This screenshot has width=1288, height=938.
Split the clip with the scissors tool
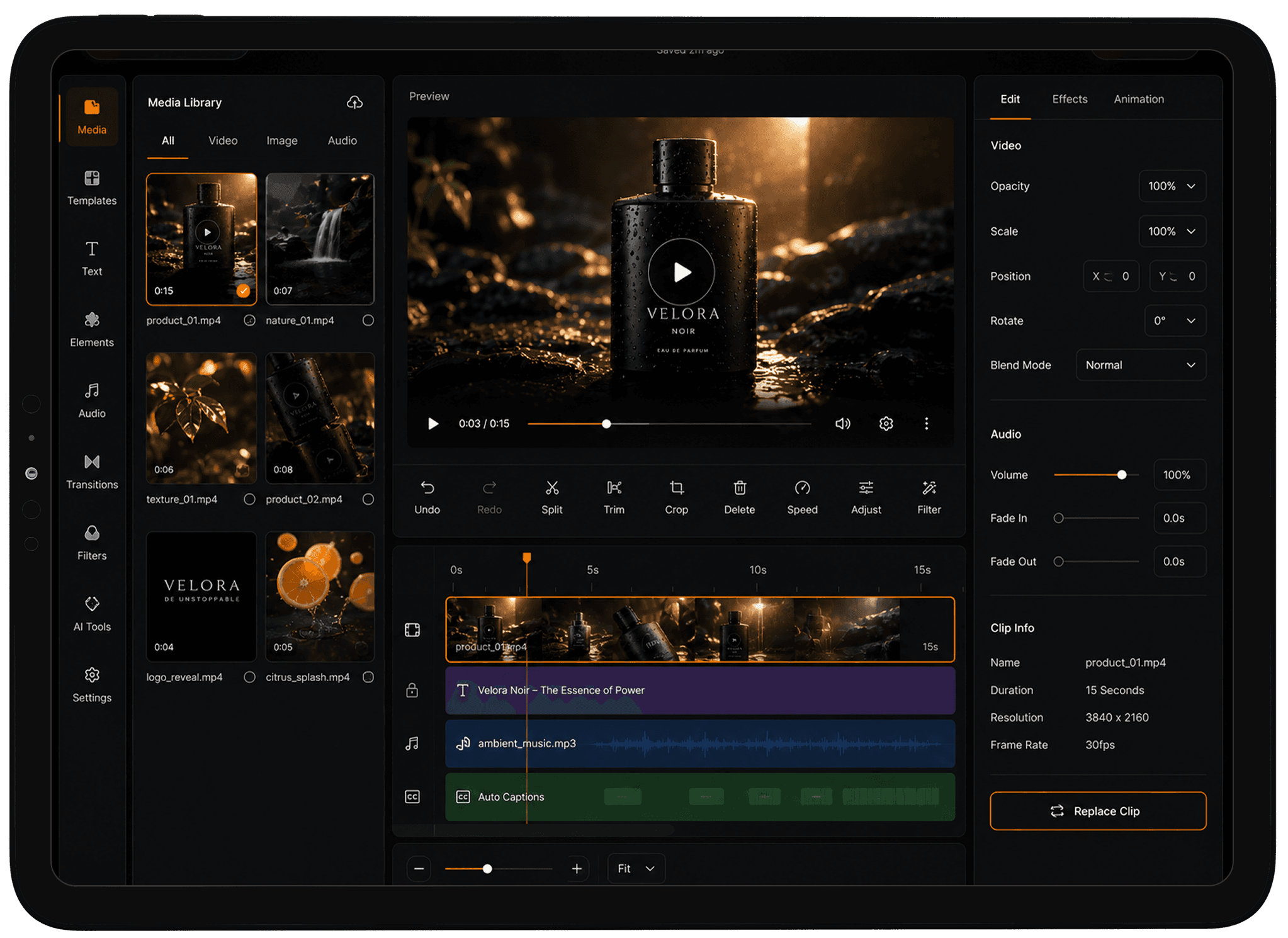551,497
